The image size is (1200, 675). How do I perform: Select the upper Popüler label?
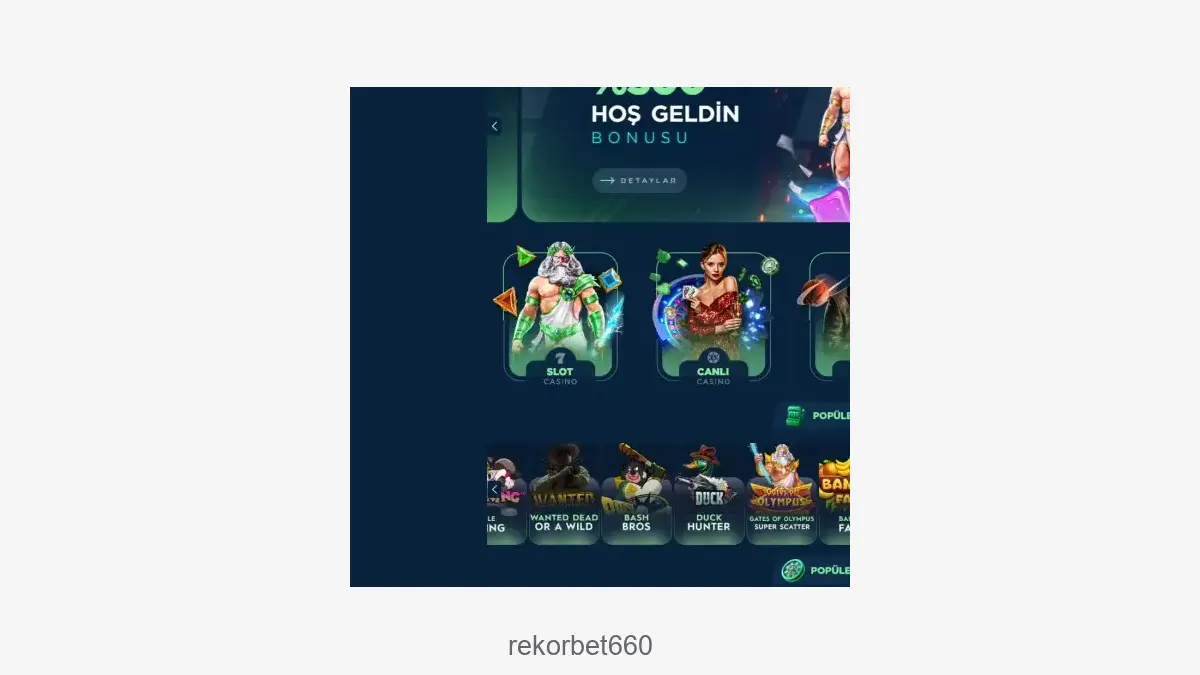831,415
